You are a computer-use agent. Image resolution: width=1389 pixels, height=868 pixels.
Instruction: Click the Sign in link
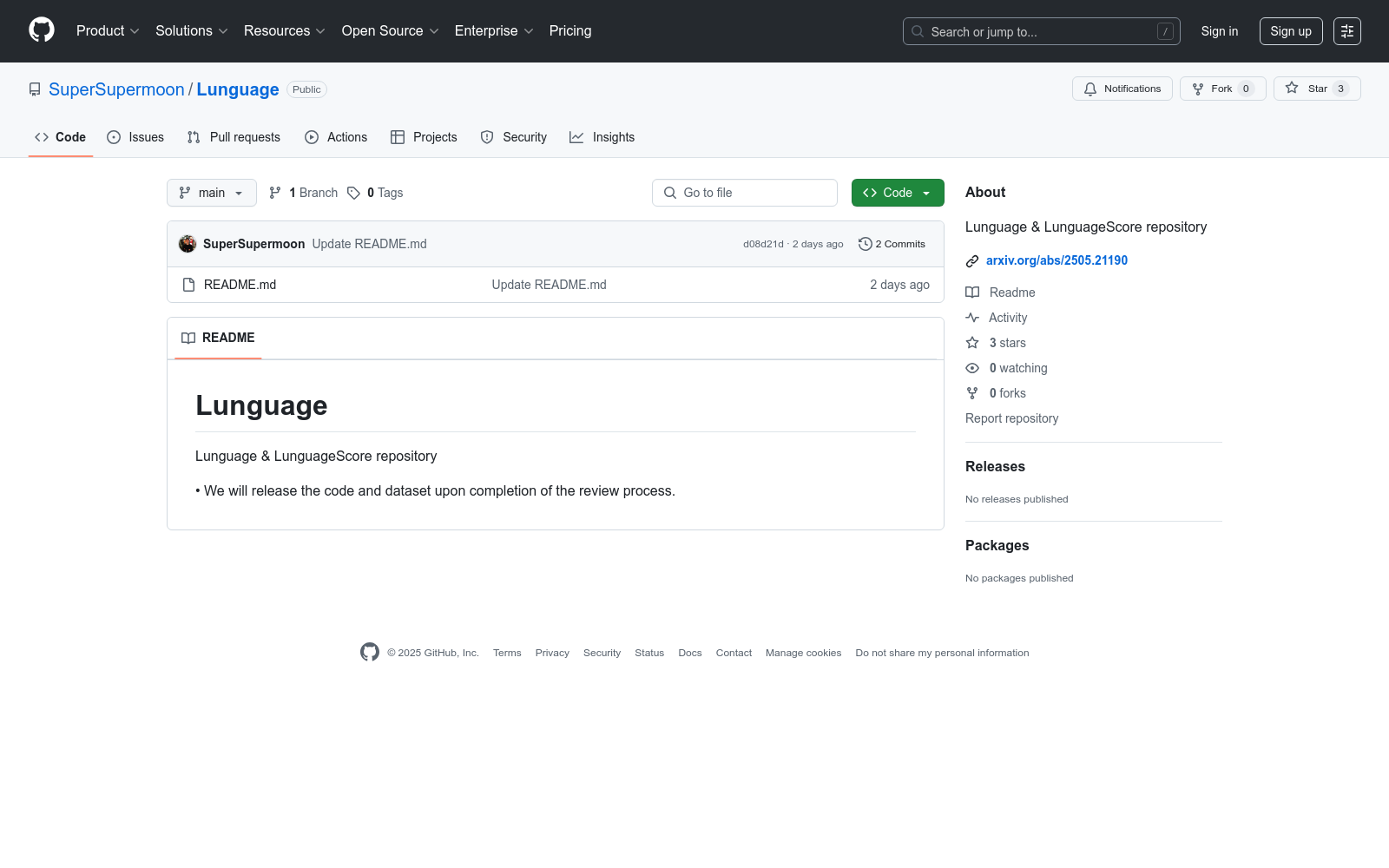[x=1220, y=31]
